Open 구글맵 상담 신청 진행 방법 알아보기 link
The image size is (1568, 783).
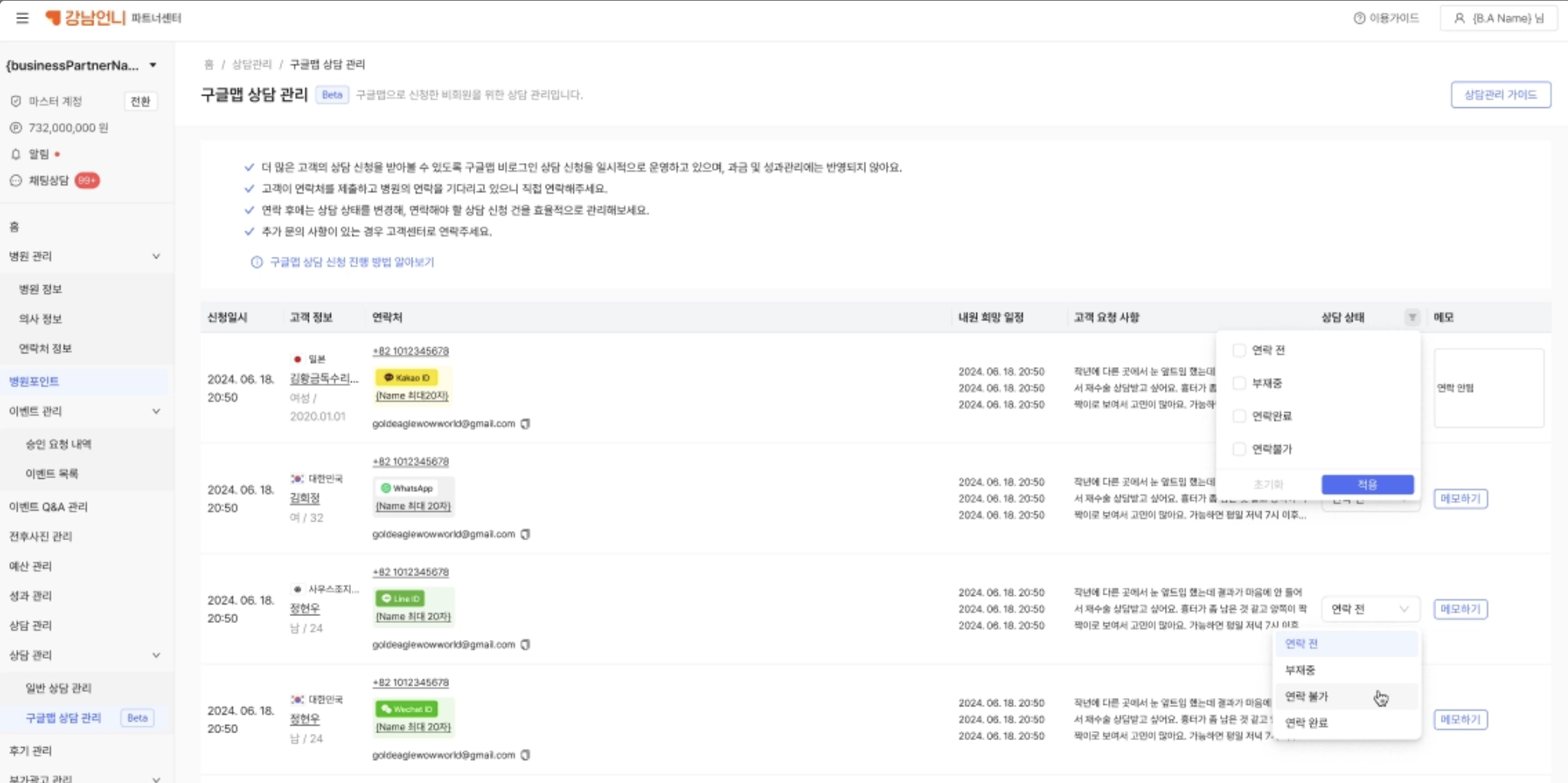click(x=352, y=262)
